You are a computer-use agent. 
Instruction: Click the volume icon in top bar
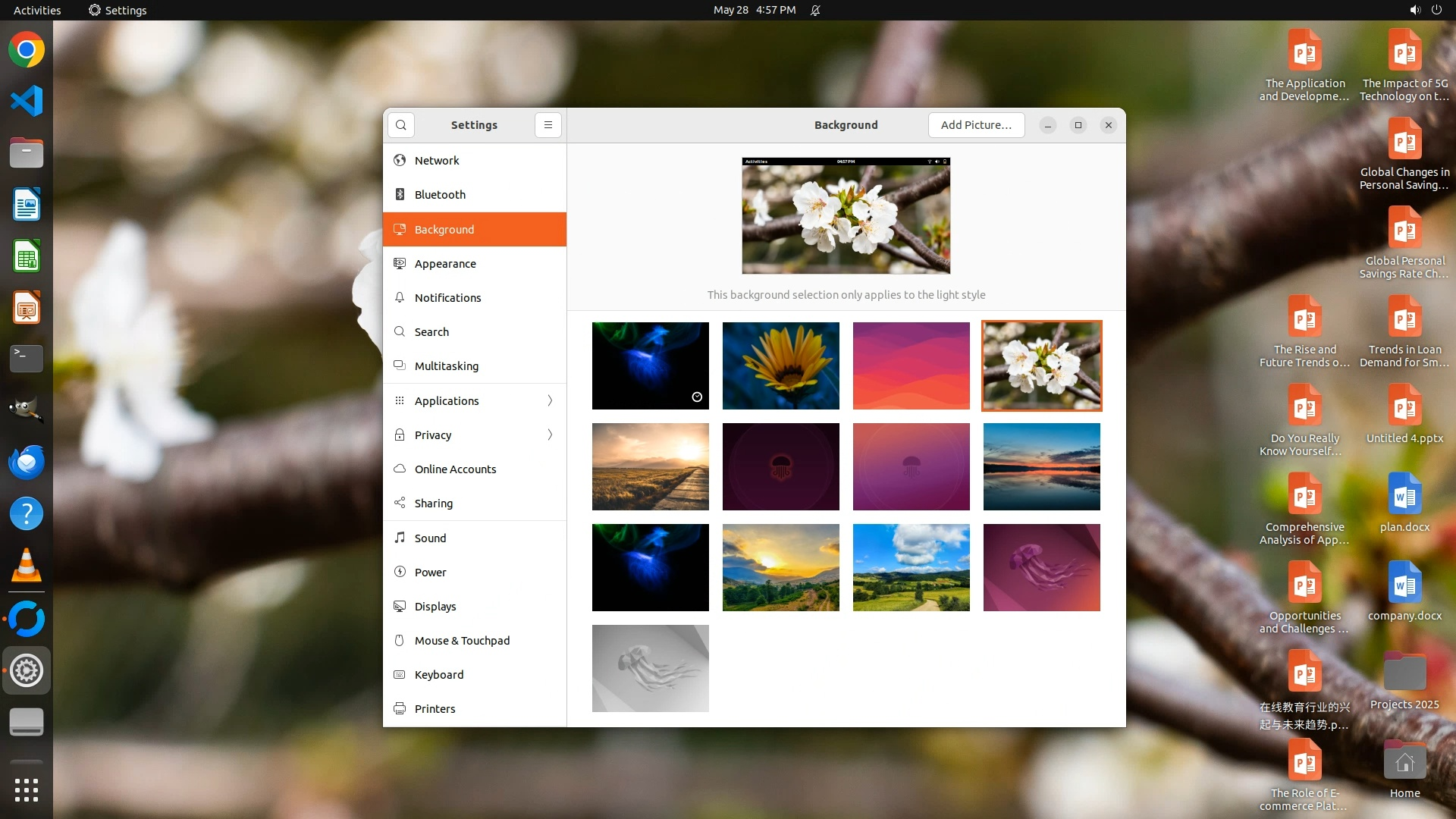[x=1414, y=10]
